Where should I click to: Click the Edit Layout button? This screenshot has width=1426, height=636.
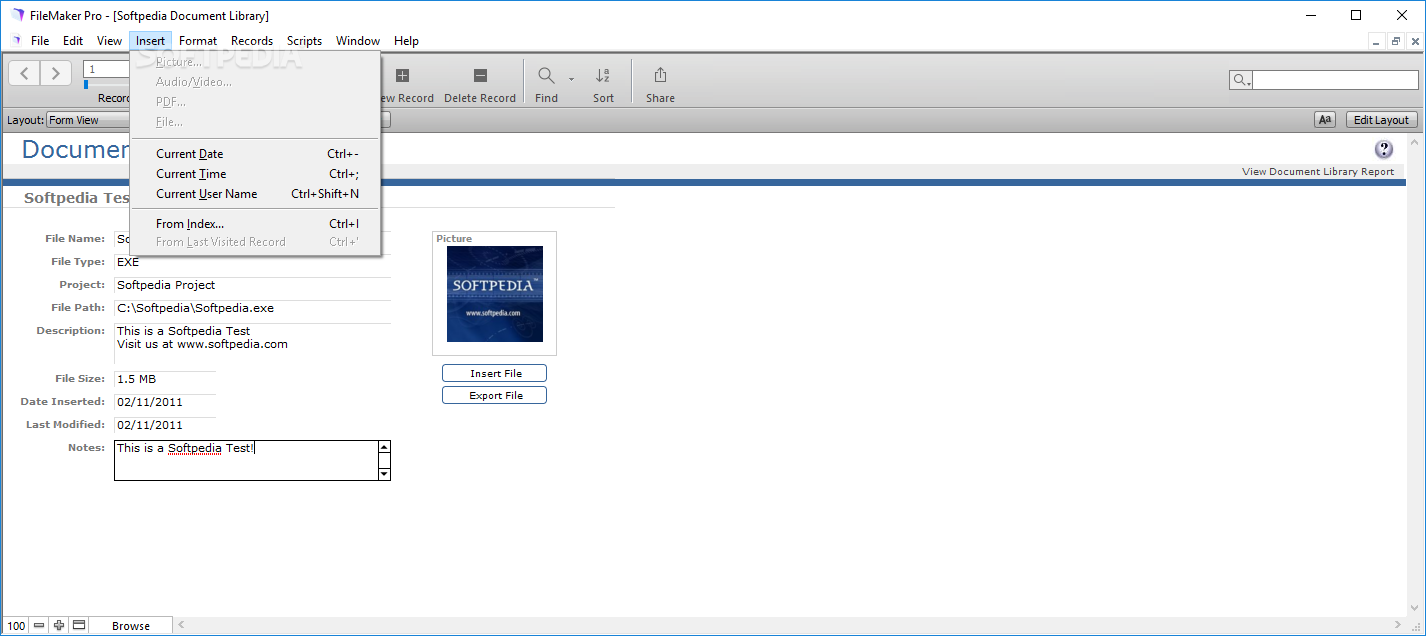(x=1381, y=120)
